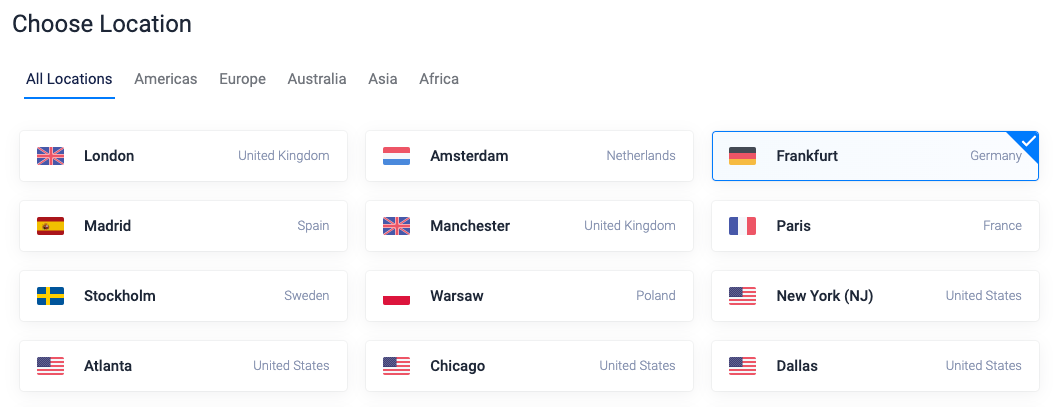Click the Netherlands flag beside Amsterdam
1056x407 pixels.
click(396, 156)
